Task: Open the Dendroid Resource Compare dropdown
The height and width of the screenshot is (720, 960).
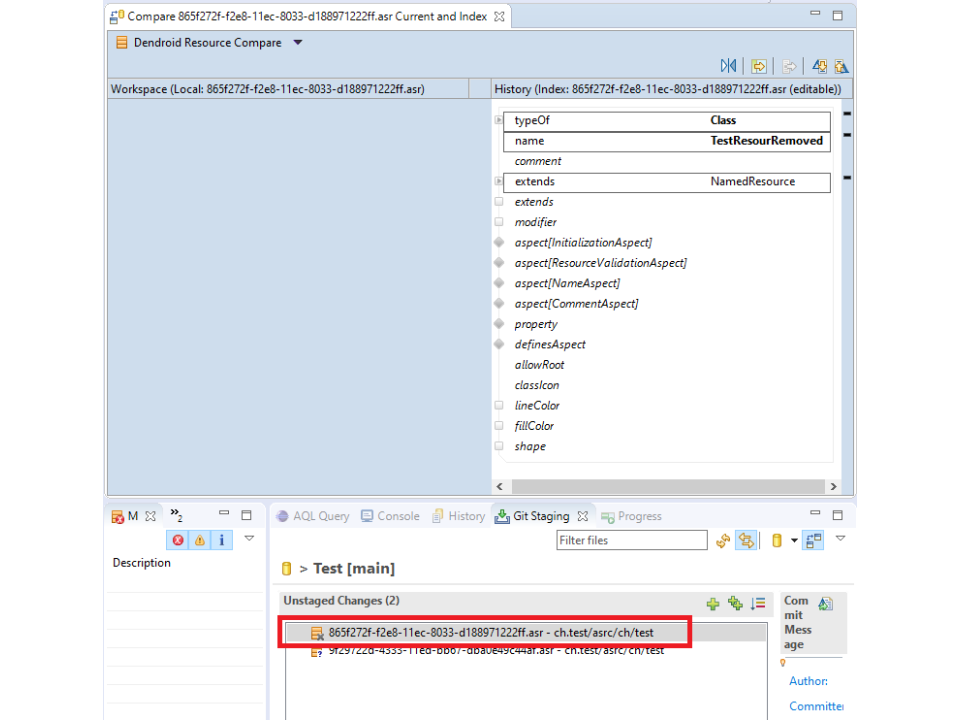Action: coord(298,43)
